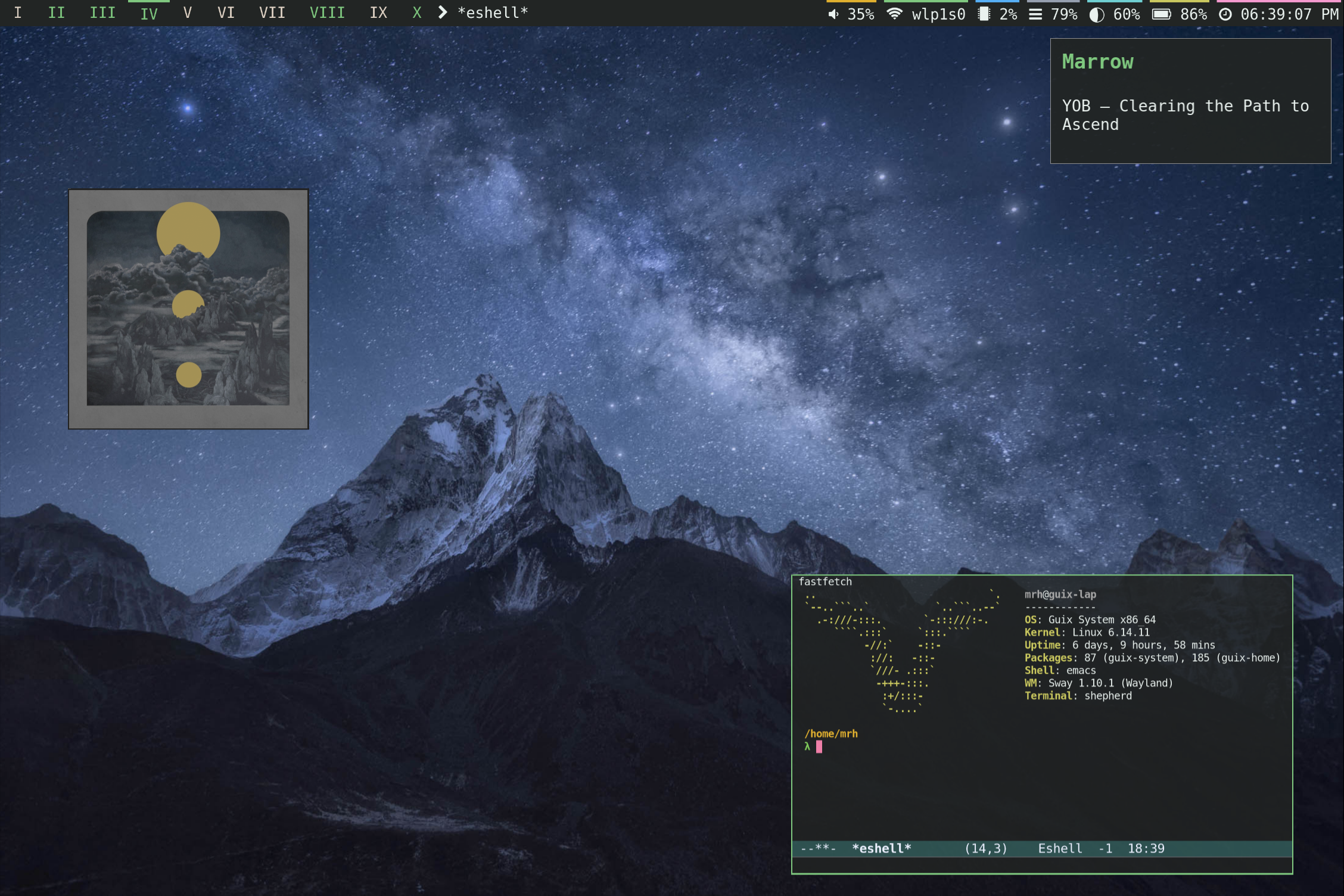The width and height of the screenshot is (1344, 896).
Task: Click the Guix ASCII logo
Action: [901, 651]
